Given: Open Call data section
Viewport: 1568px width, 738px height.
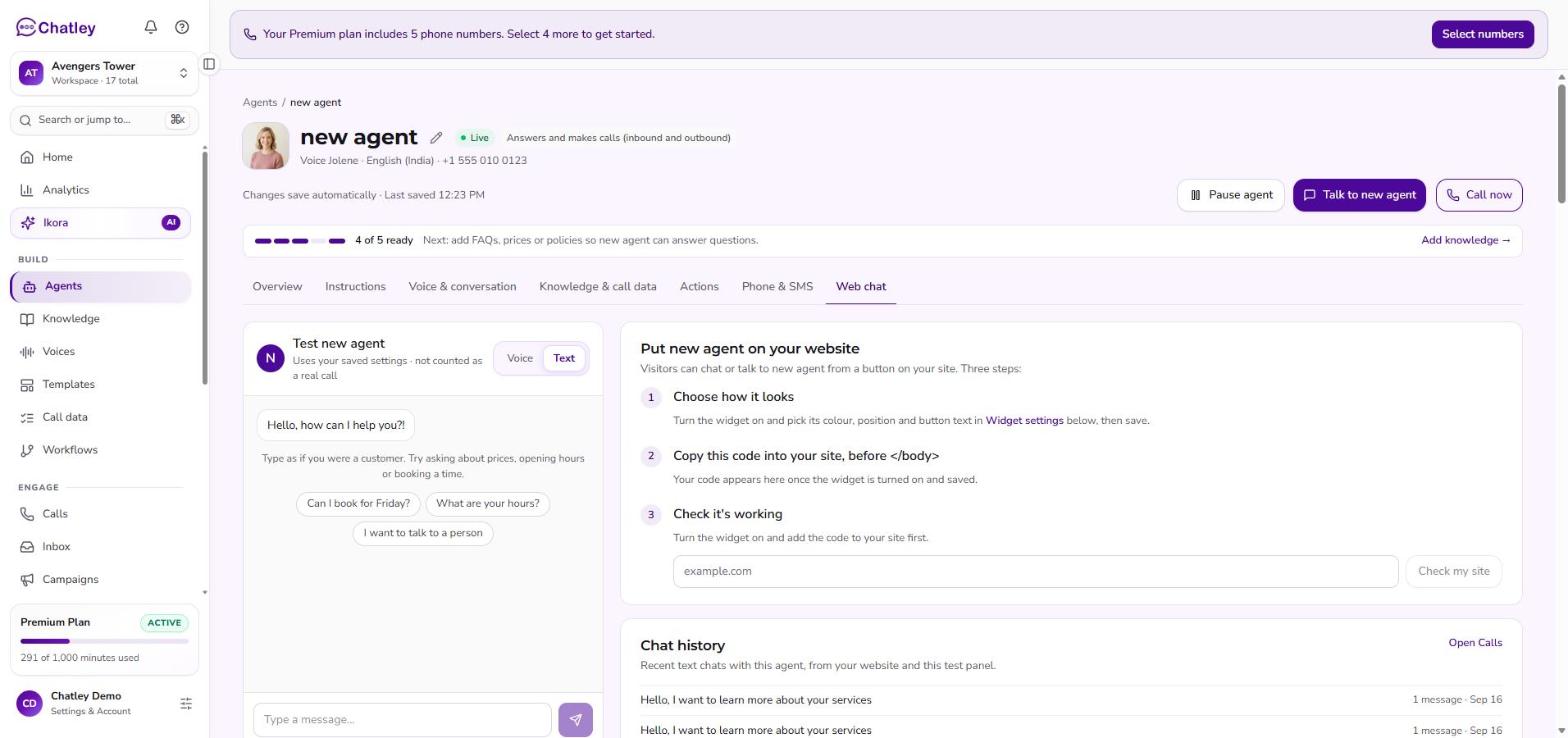Looking at the screenshot, I should (x=100, y=418).
